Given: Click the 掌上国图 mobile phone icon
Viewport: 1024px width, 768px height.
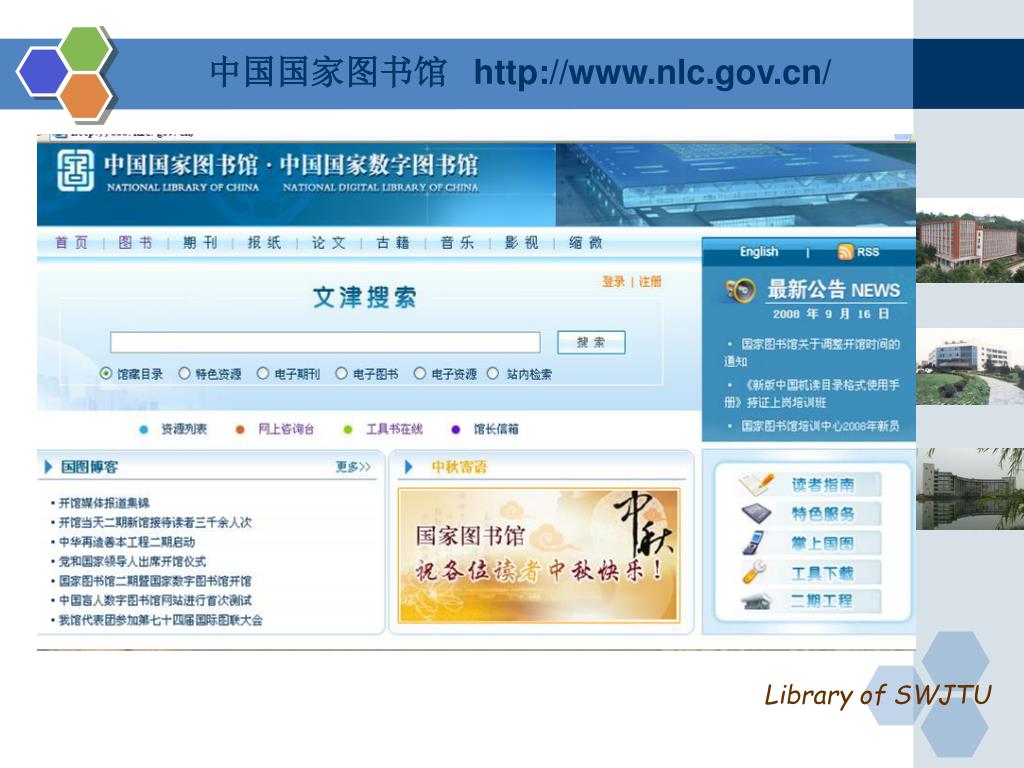Looking at the screenshot, I should 754,542.
